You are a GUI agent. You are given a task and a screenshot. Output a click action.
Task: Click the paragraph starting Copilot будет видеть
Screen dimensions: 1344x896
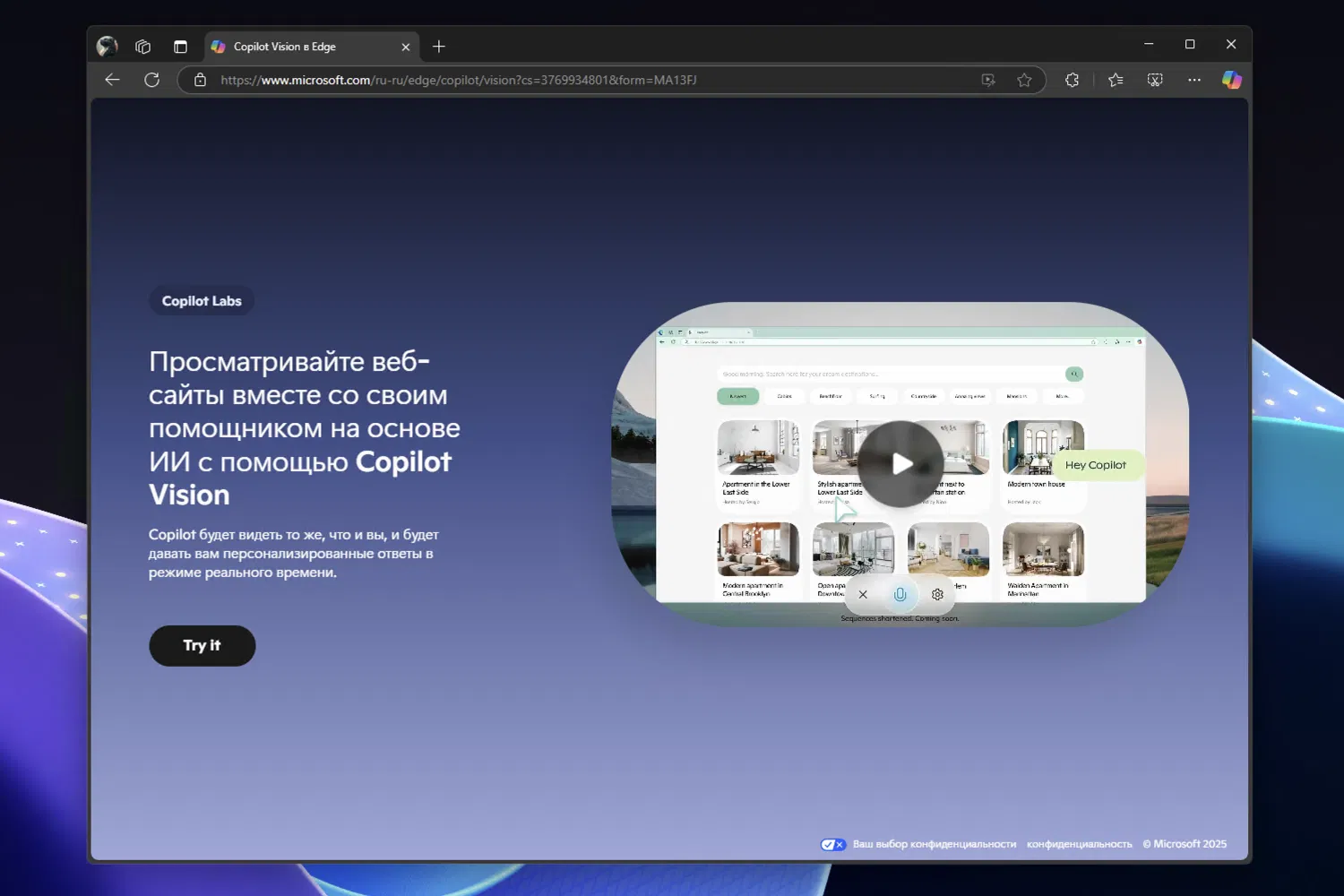point(294,553)
